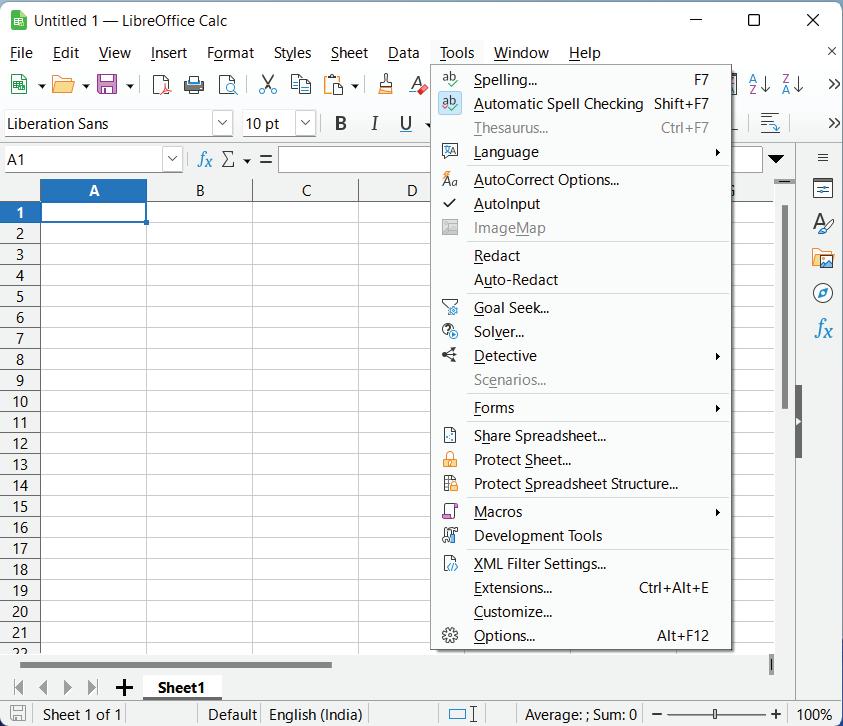843x726 pixels.
Task: Click the Wrap Text toolbar icon
Action: (x=770, y=123)
